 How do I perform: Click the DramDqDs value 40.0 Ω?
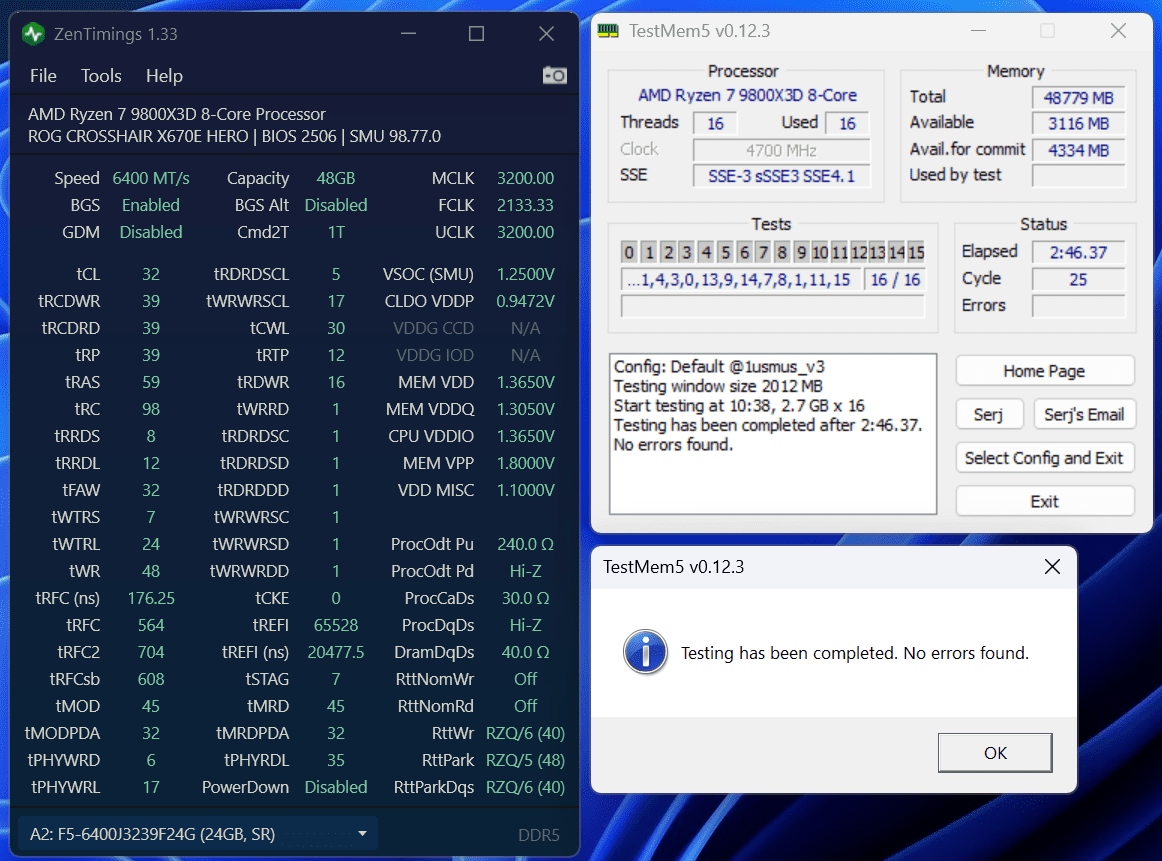click(x=525, y=652)
